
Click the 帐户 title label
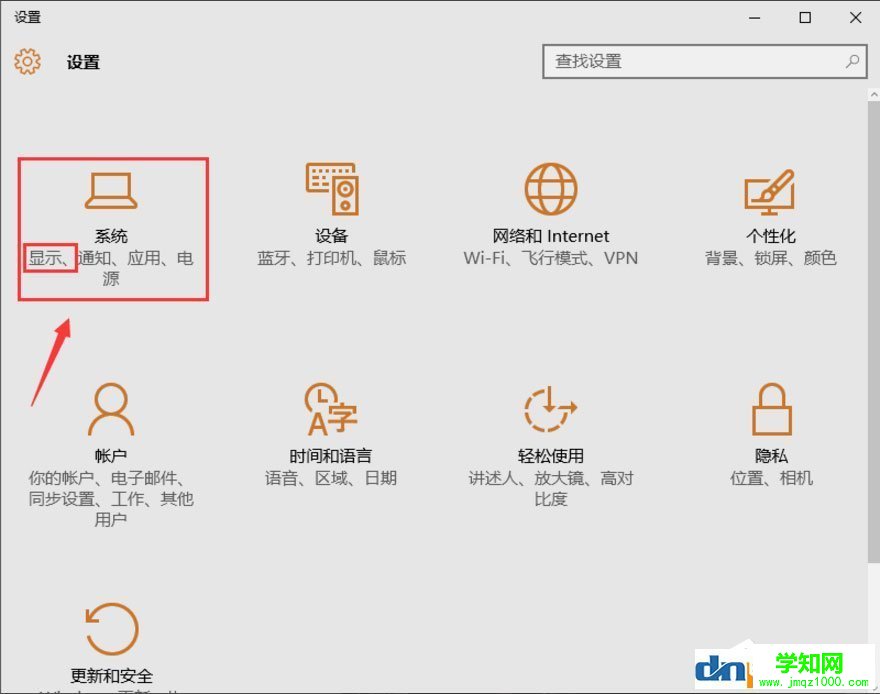pos(111,456)
